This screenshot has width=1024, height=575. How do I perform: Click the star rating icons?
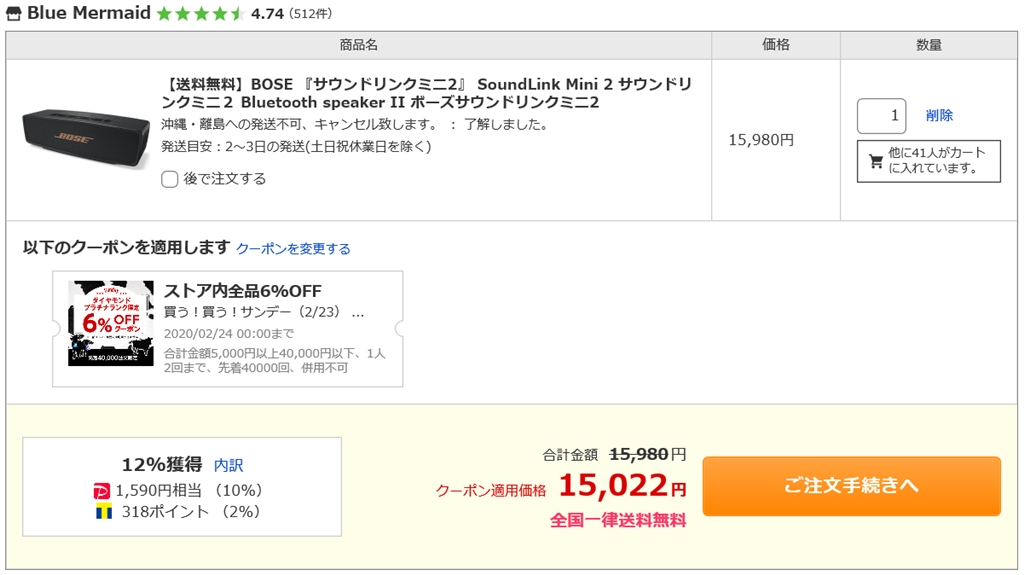[x=200, y=14]
